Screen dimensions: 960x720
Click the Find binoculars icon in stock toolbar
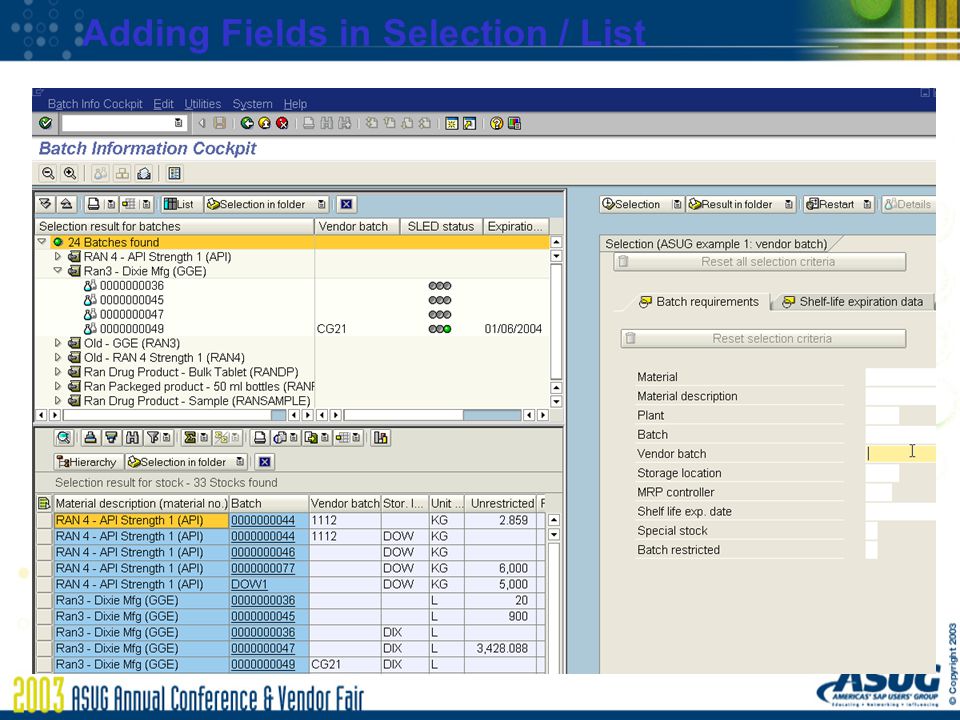click(132, 438)
